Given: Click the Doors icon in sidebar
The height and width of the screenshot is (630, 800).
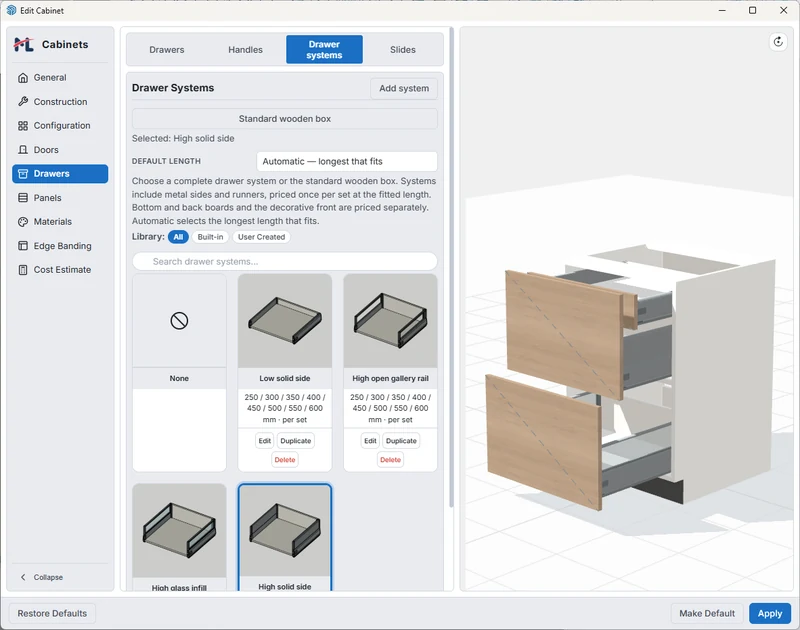Looking at the screenshot, I should (x=22, y=149).
